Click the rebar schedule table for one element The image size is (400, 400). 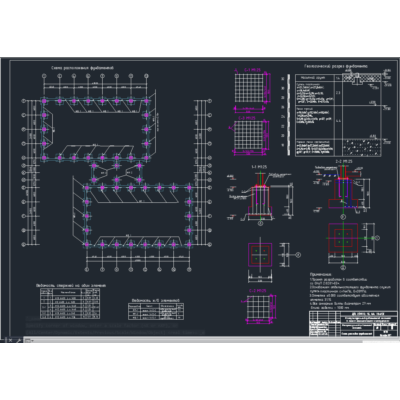coord(71,303)
